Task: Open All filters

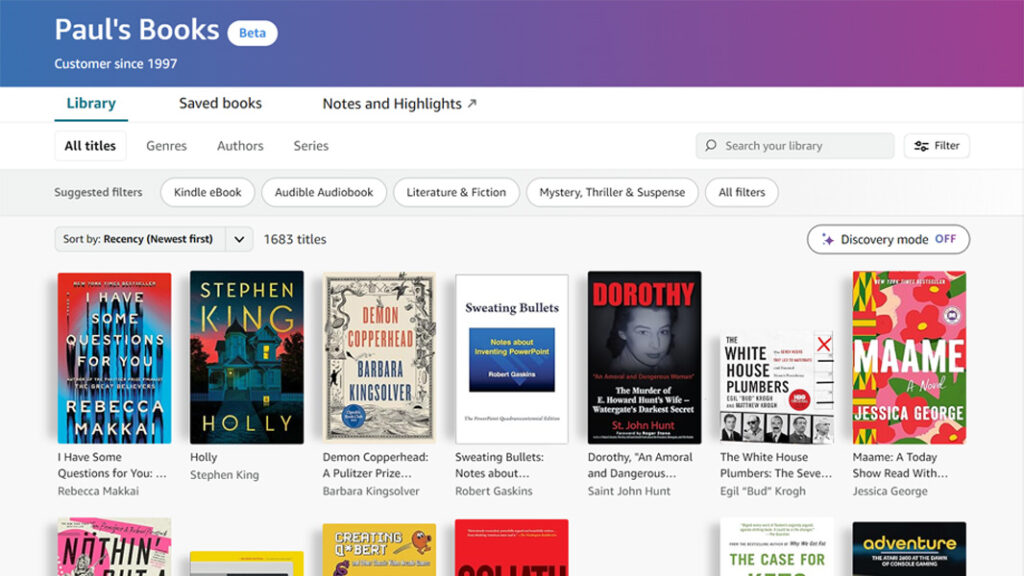Action: pyautogui.click(x=741, y=193)
